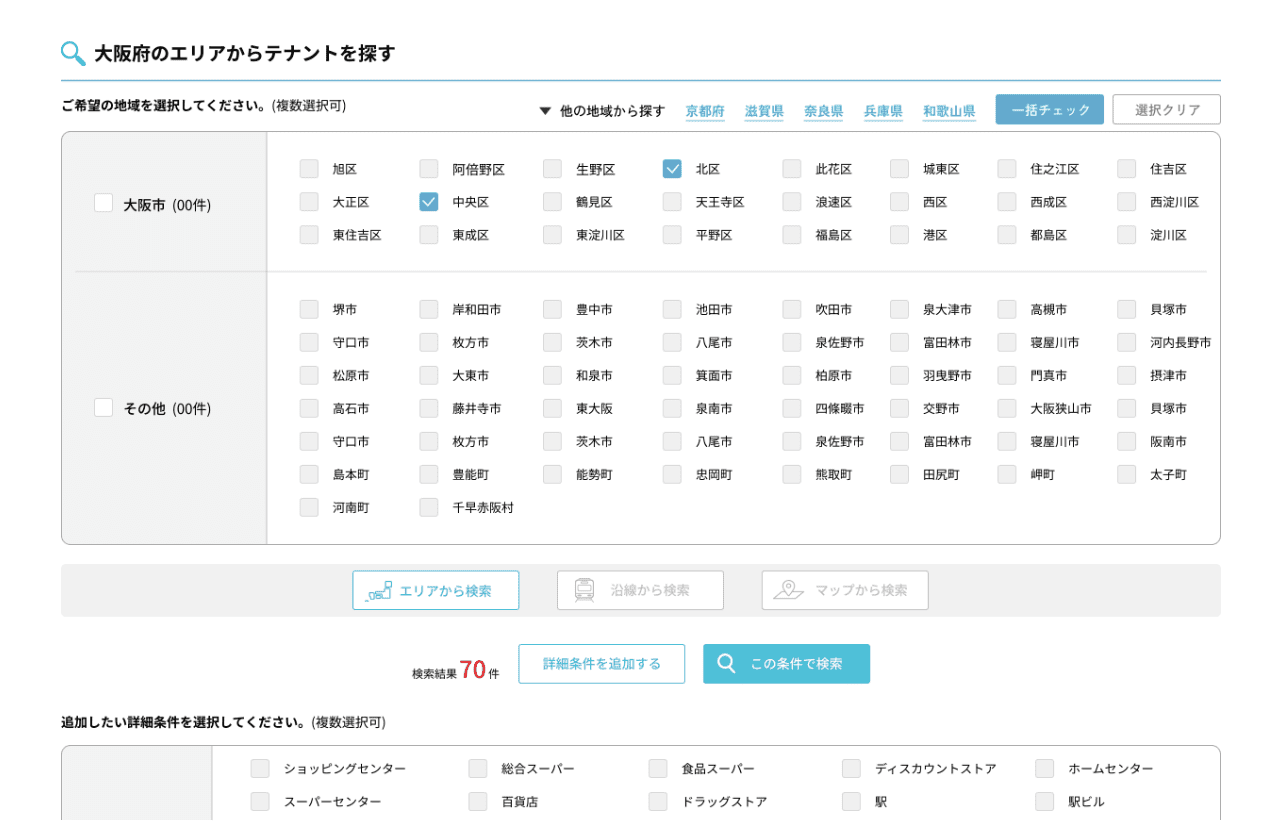Tick the 吹田市 checkbox
Image resolution: width=1282 pixels, height=832 pixels.
[792, 310]
